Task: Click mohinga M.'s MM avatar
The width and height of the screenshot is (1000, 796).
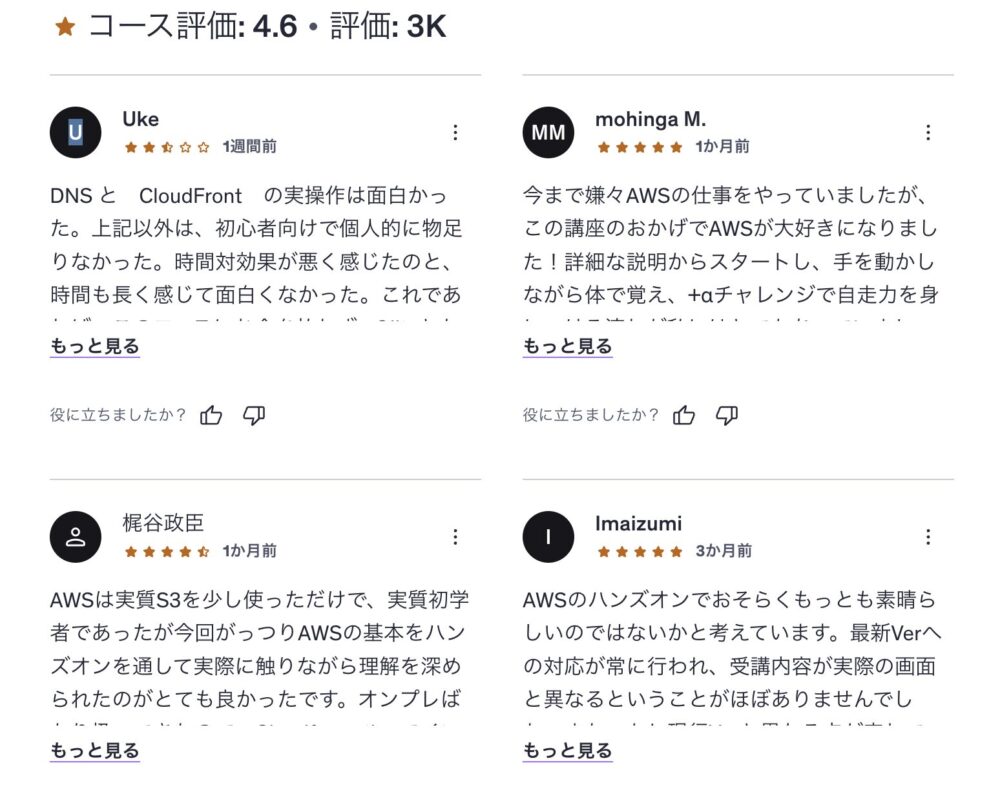Action: tap(548, 133)
